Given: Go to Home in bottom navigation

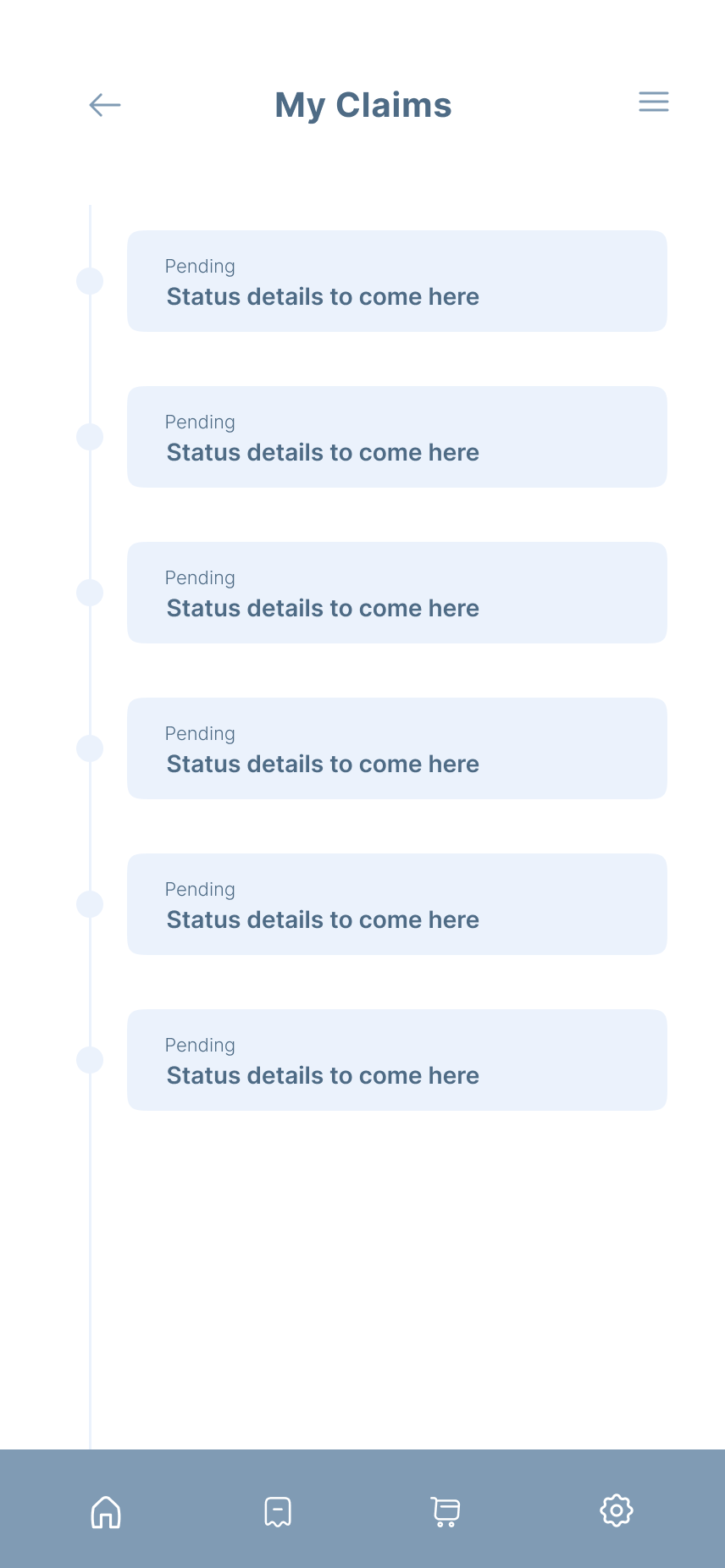Looking at the screenshot, I should point(106,1511).
